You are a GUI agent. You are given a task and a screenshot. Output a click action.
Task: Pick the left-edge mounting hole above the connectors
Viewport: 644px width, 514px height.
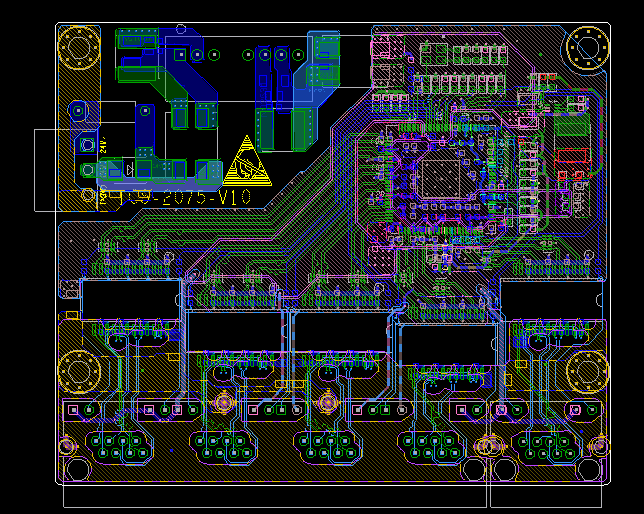pyautogui.click(x=79, y=371)
